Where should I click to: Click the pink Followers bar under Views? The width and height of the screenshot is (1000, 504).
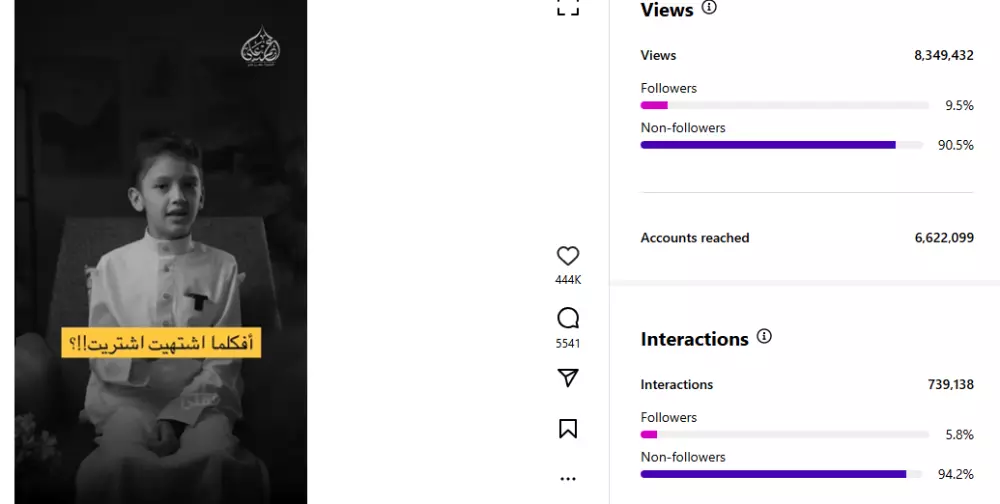(654, 105)
